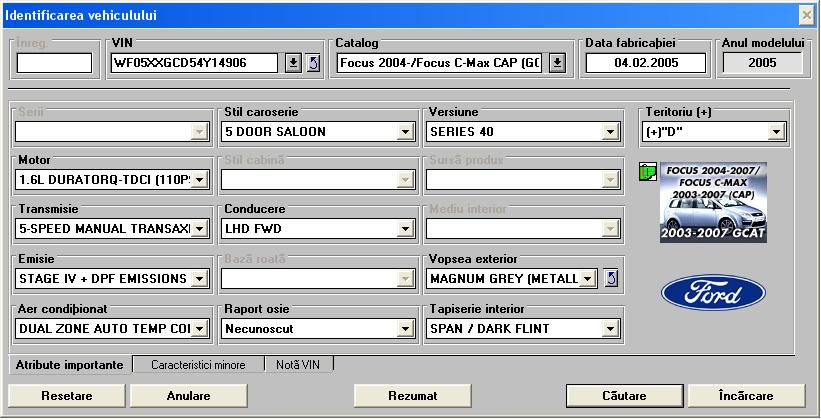Click the Rezumat button
The width and height of the screenshot is (821, 420).
point(413,396)
